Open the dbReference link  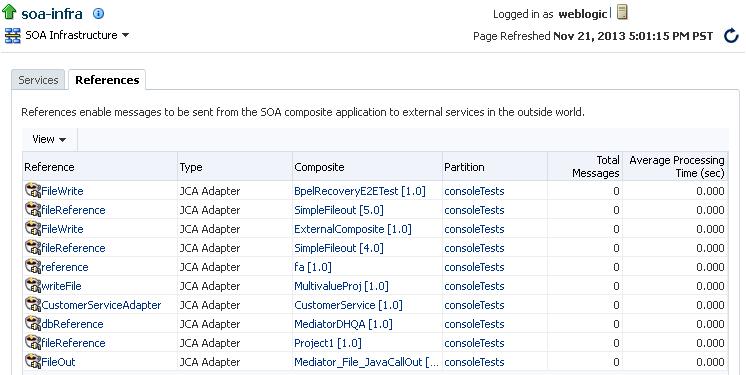[72, 324]
